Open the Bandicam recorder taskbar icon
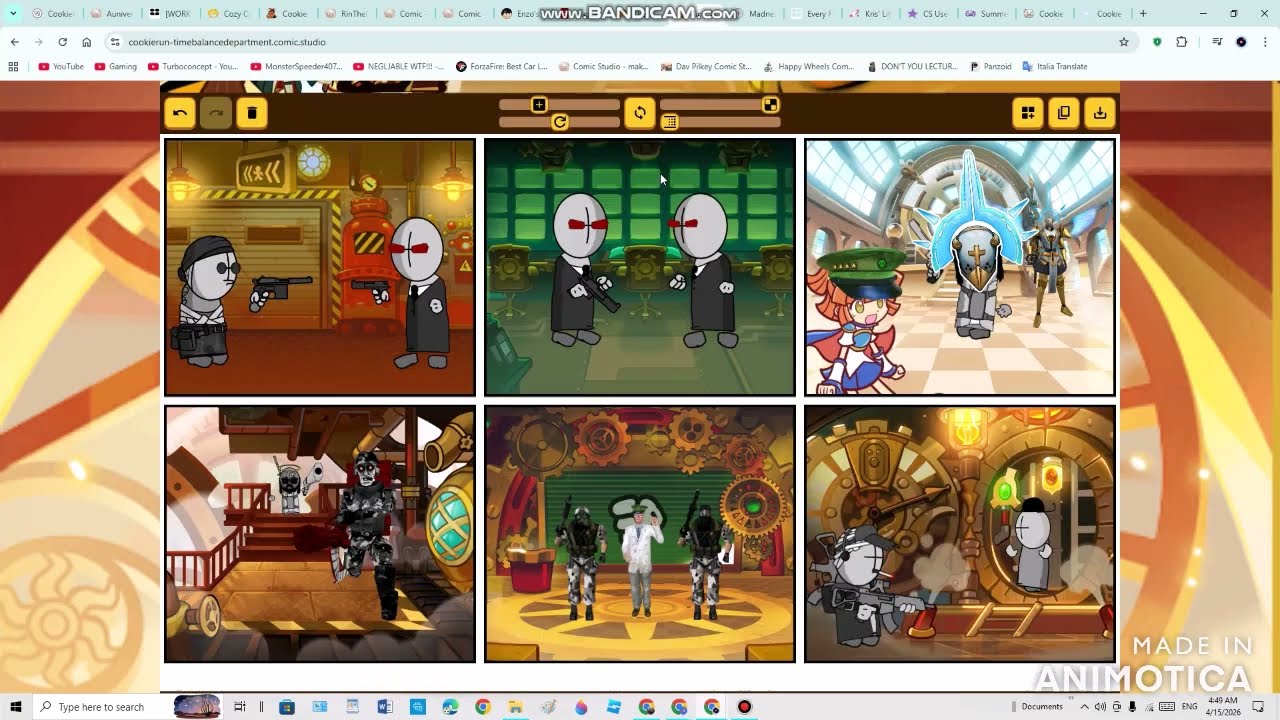The height and width of the screenshot is (720, 1280). (744, 707)
